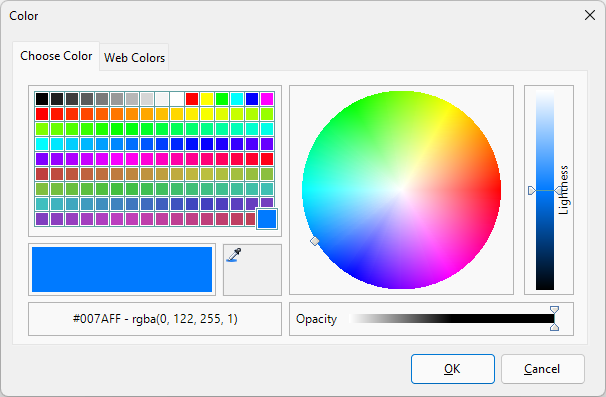Cancel the Color dialog

pyautogui.click(x=542, y=369)
